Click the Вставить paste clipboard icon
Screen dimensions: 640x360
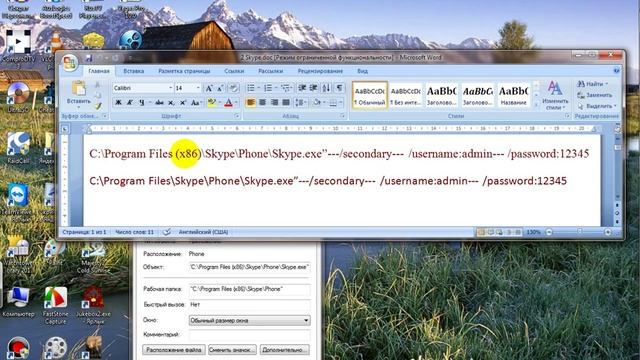pyautogui.click(x=78, y=88)
